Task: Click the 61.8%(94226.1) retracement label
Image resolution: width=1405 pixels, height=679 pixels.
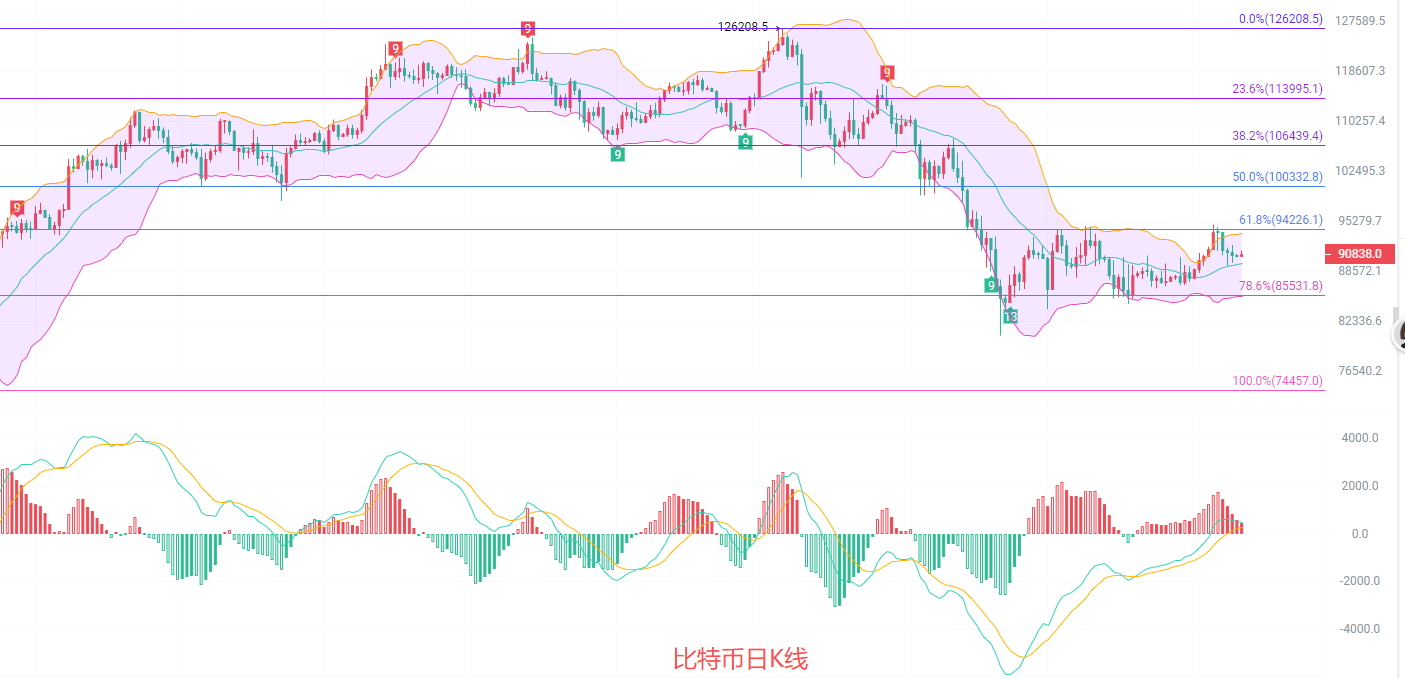Action: pos(1280,220)
